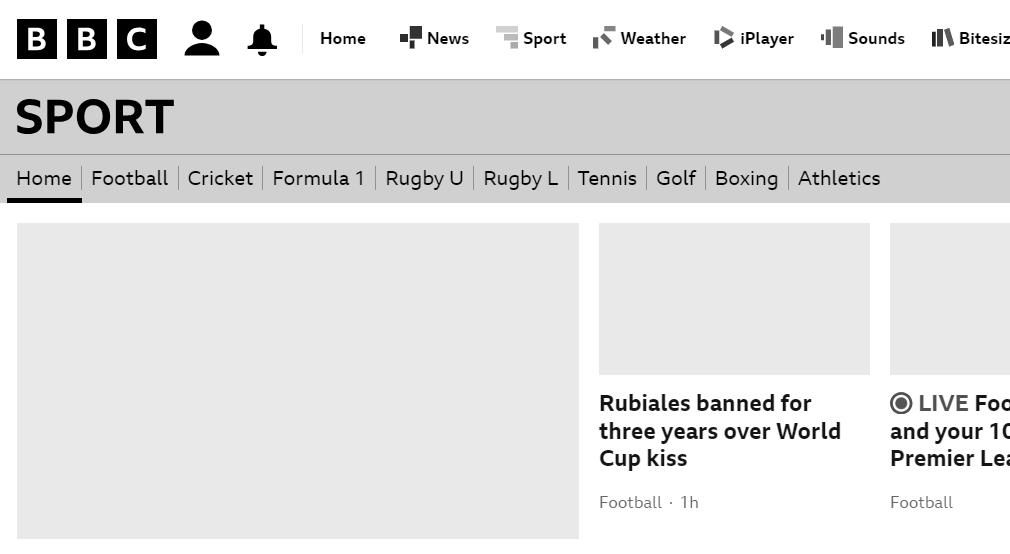
Task: Click the iPlayer play icon
Action: (x=724, y=38)
